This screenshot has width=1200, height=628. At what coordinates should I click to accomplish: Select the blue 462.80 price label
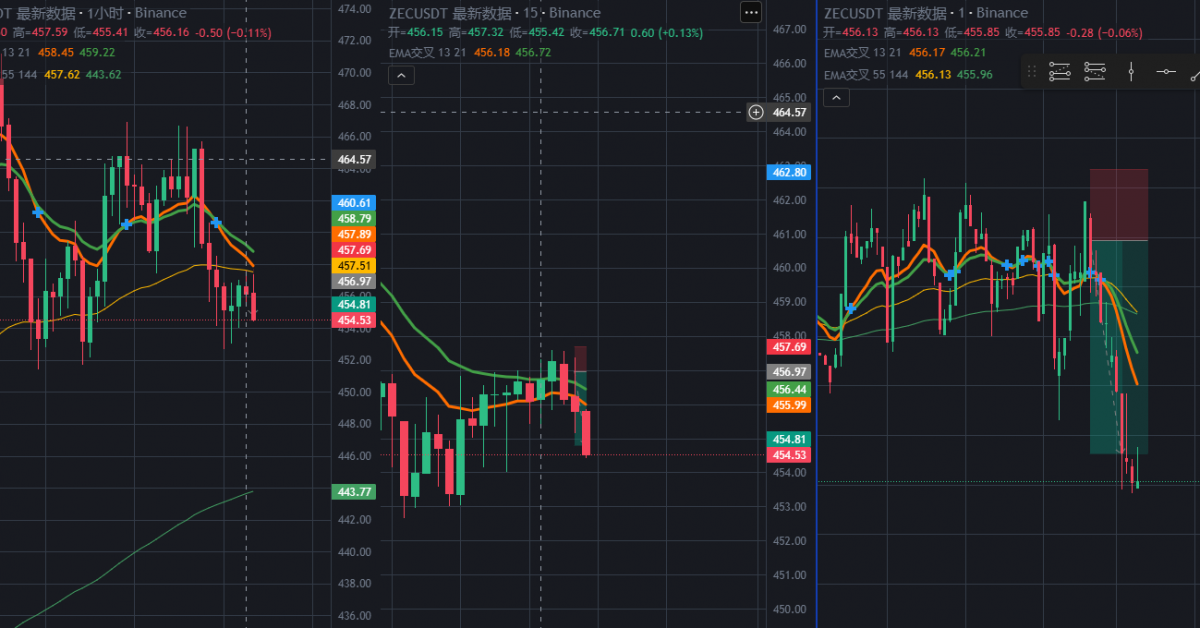(x=791, y=172)
